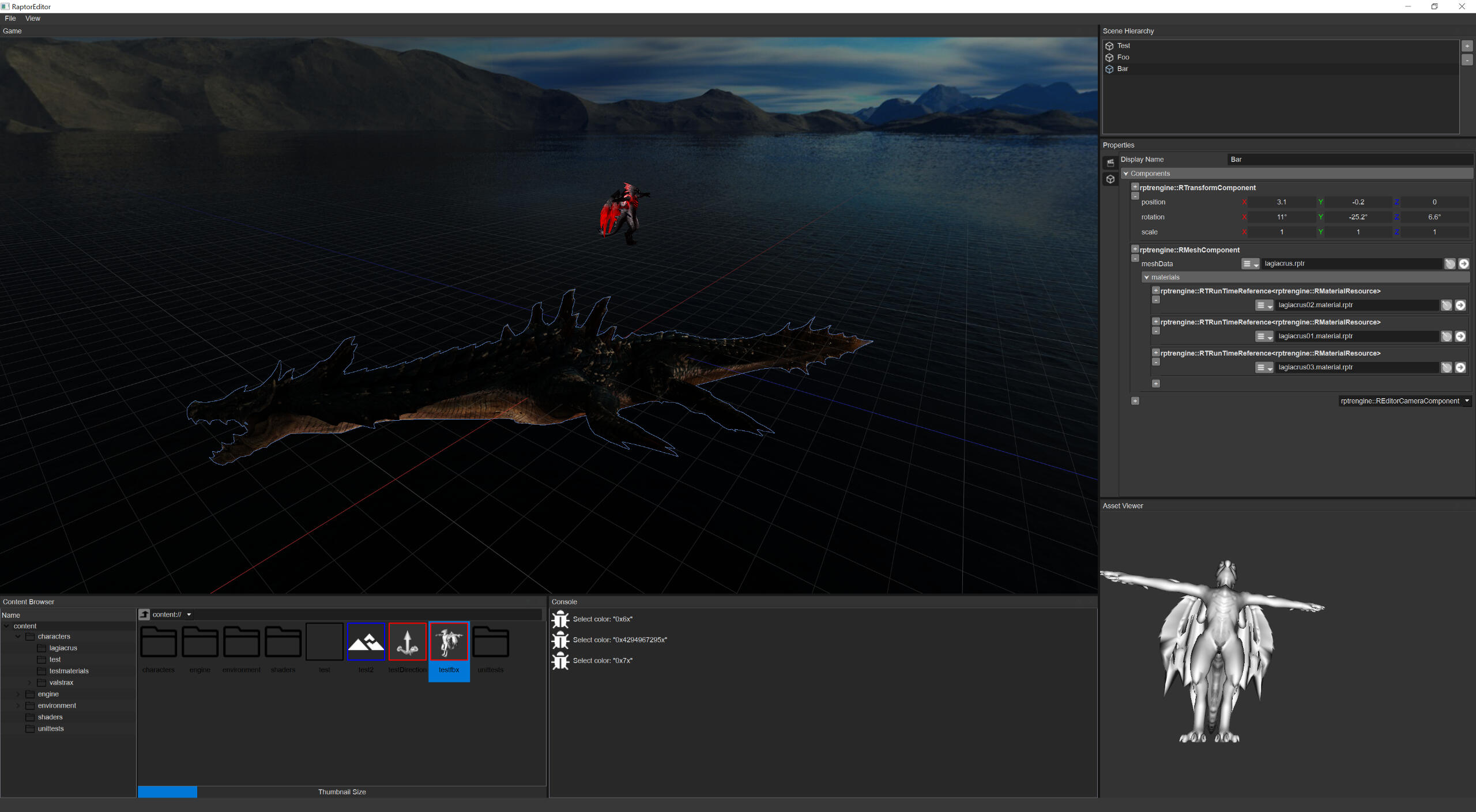Click the bug icon of 'Select color: 0x6x' log
Image resolution: width=1476 pixels, height=812 pixels.
pos(560,620)
